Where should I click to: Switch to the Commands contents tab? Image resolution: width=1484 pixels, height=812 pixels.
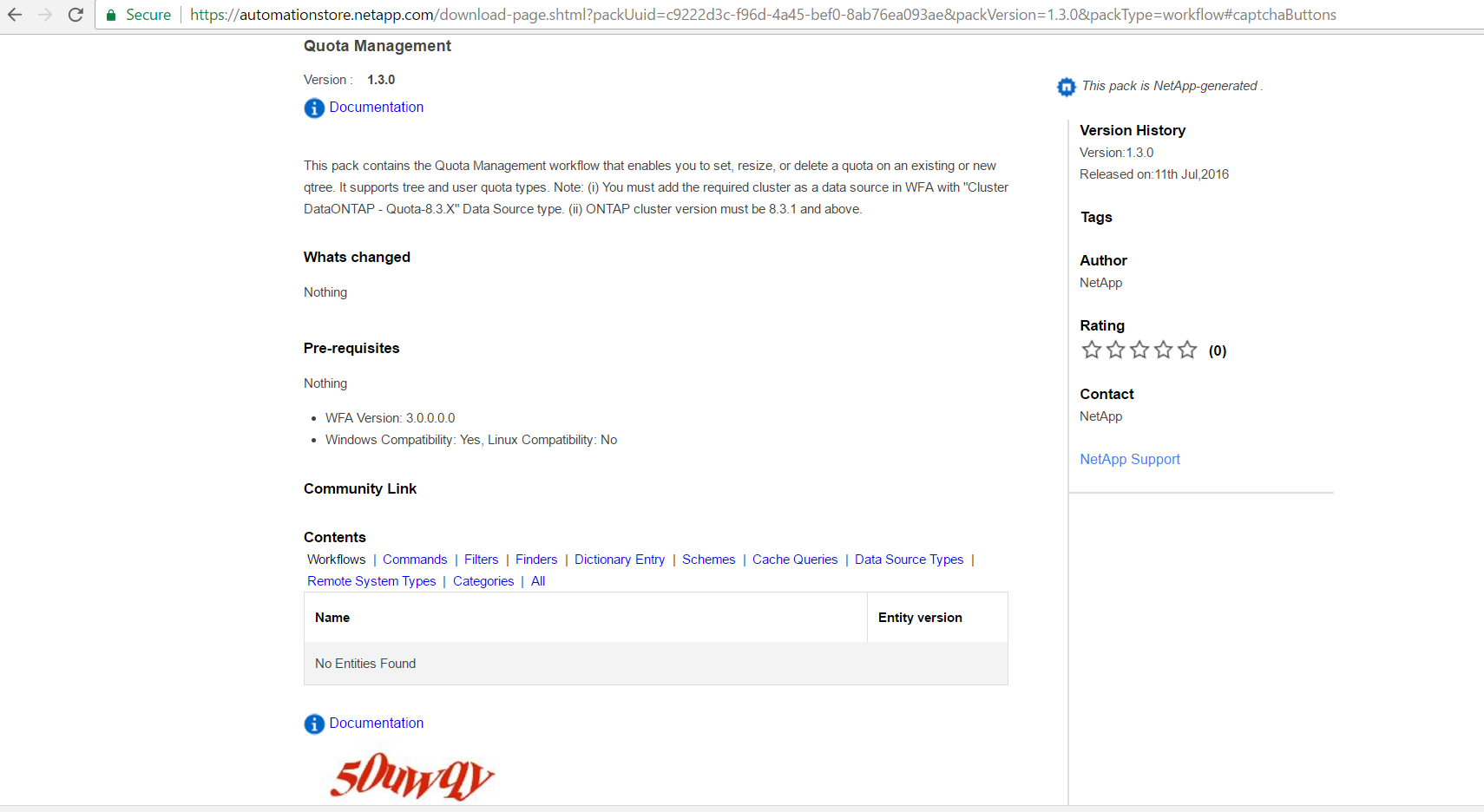415,560
